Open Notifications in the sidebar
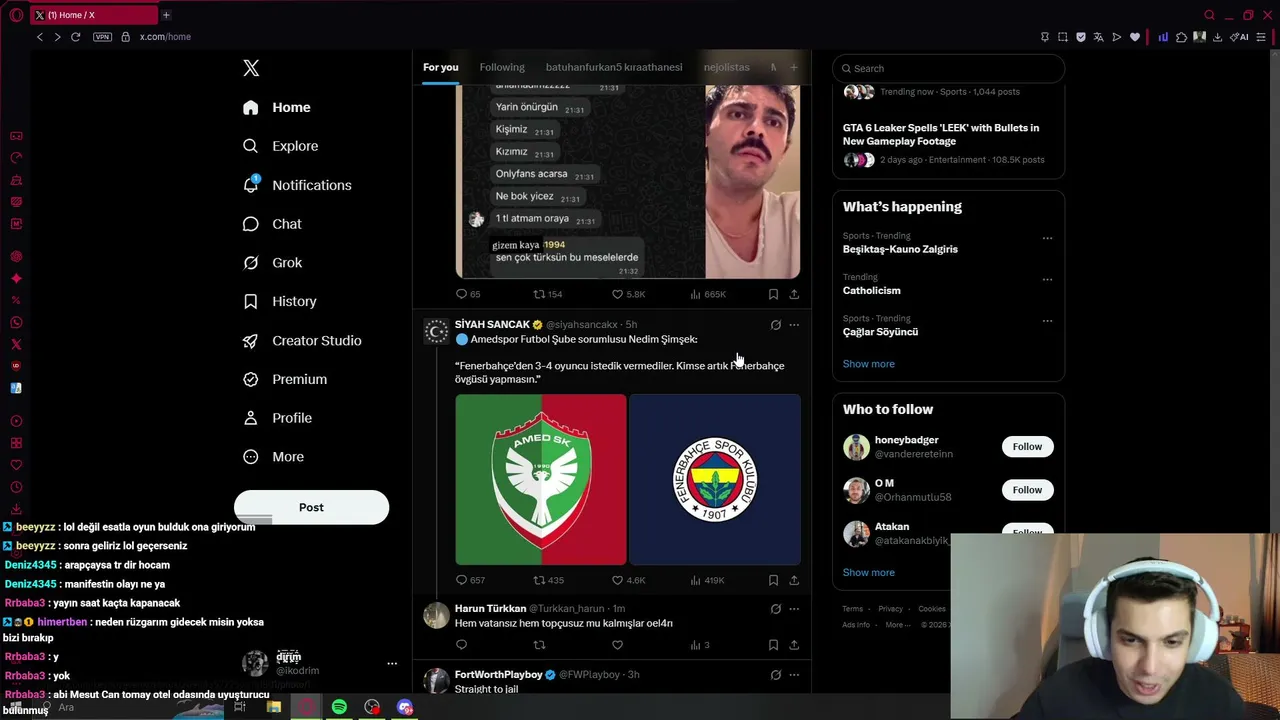Viewport: 1280px width, 720px height. coord(297,185)
